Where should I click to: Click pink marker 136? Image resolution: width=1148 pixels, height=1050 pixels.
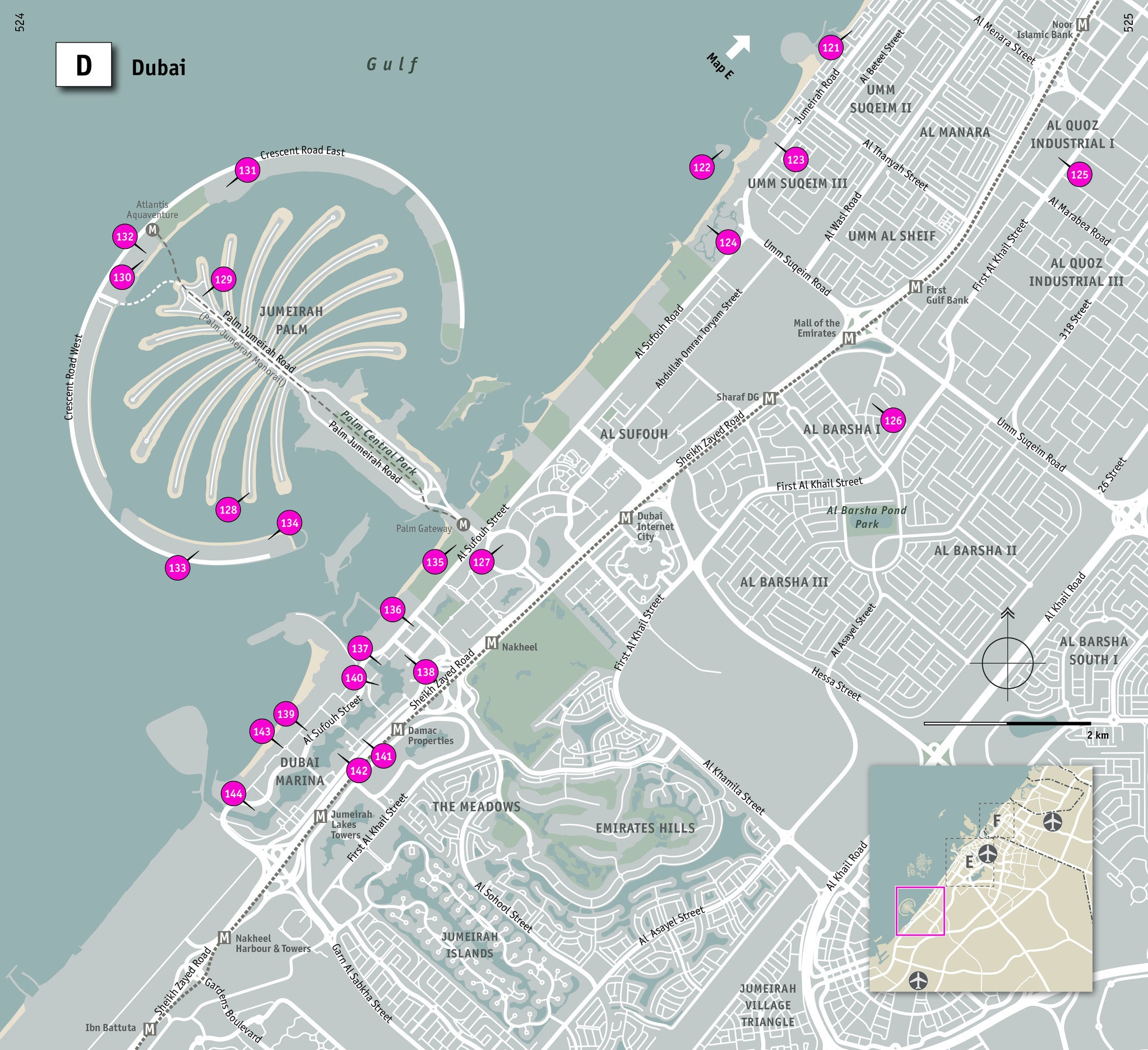point(392,609)
